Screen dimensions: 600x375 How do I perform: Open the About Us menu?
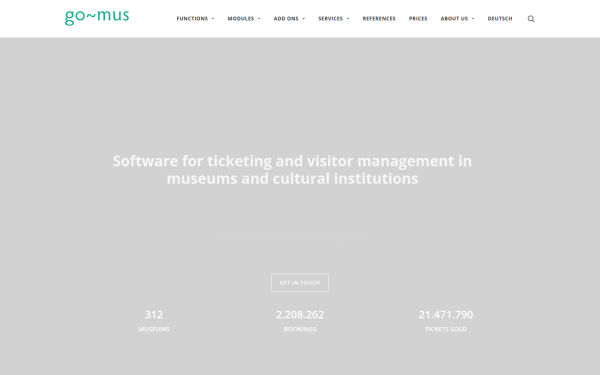tap(454, 18)
